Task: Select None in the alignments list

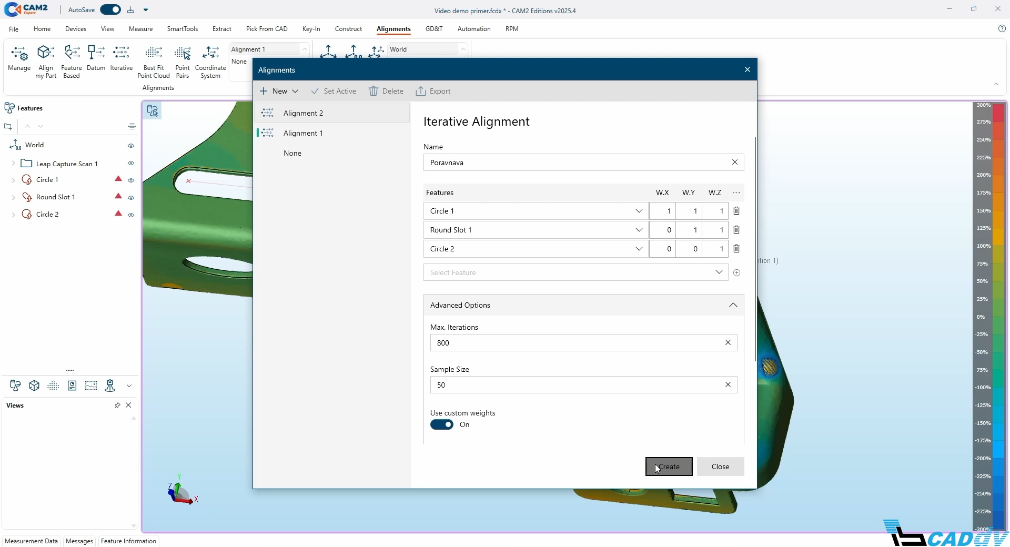Action: point(332,153)
